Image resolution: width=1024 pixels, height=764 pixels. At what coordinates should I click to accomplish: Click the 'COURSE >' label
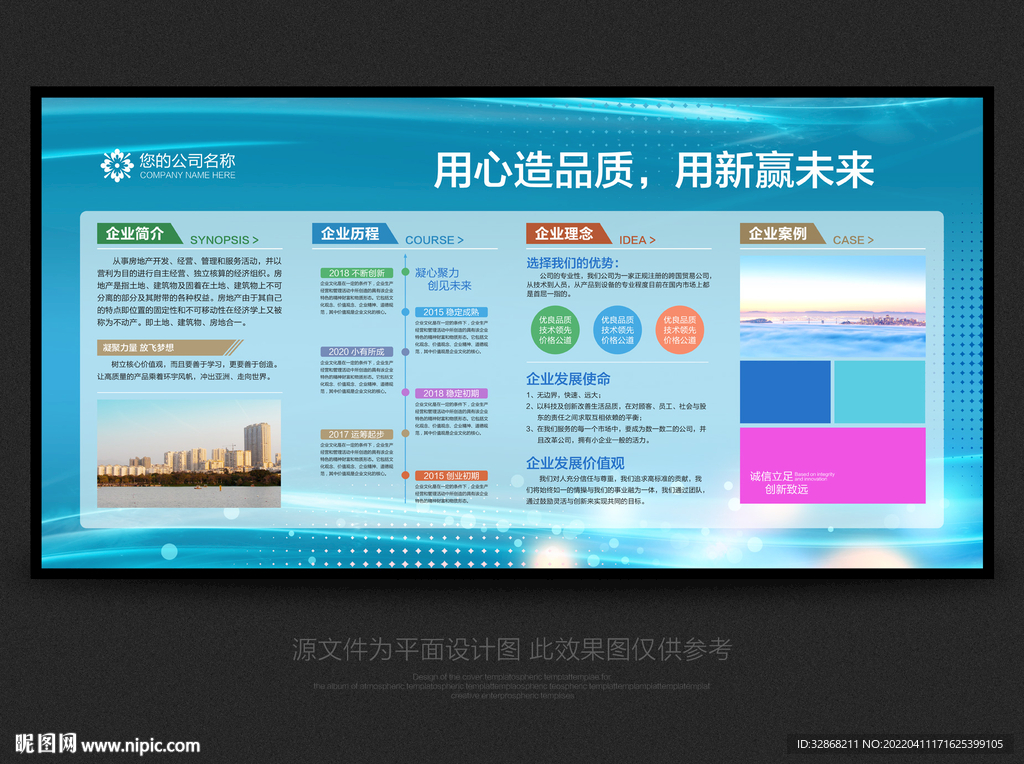coord(434,240)
